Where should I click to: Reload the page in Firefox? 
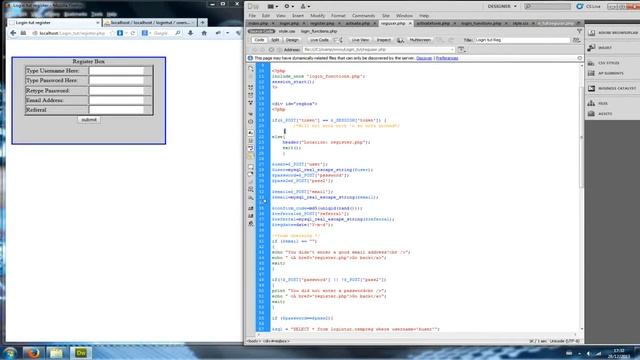click(133, 33)
